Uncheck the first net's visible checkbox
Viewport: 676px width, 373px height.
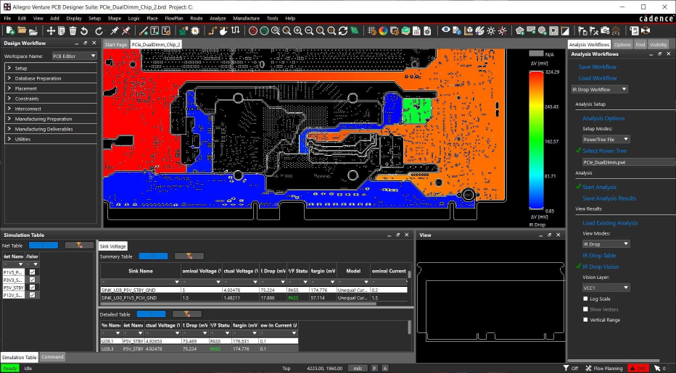(x=32, y=272)
